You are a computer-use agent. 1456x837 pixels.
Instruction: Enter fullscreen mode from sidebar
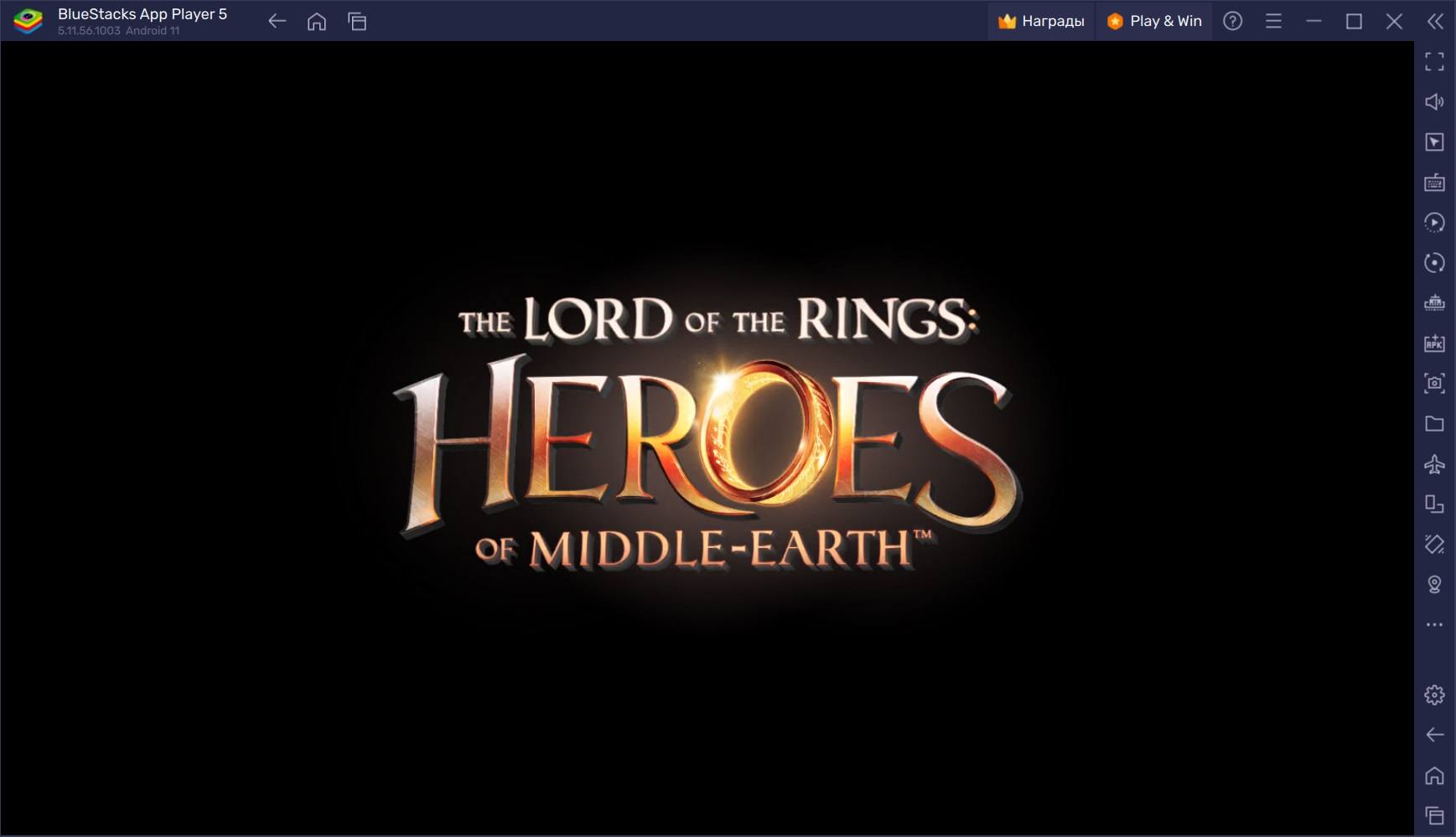coord(1434,61)
